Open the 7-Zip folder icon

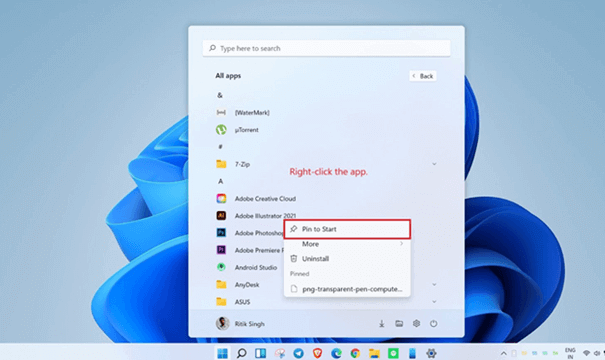click(x=221, y=164)
